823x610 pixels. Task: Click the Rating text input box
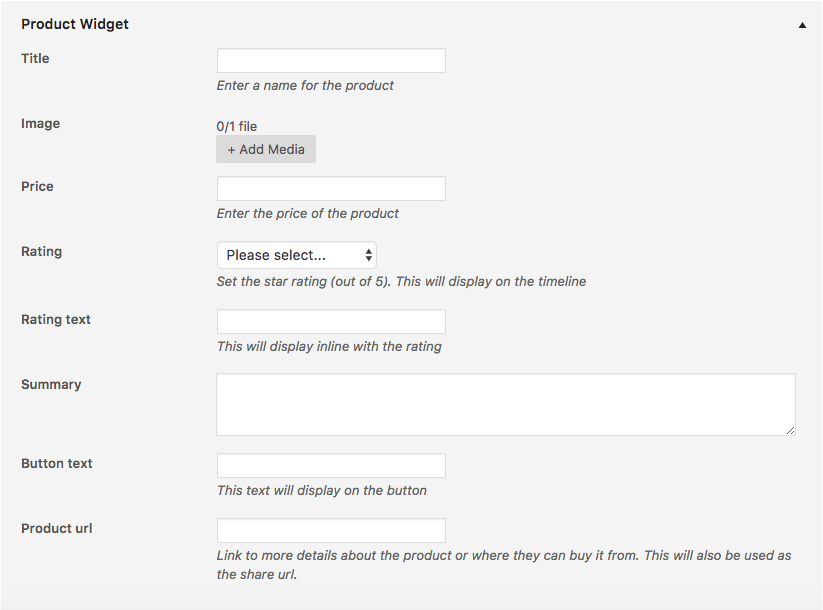coord(331,321)
